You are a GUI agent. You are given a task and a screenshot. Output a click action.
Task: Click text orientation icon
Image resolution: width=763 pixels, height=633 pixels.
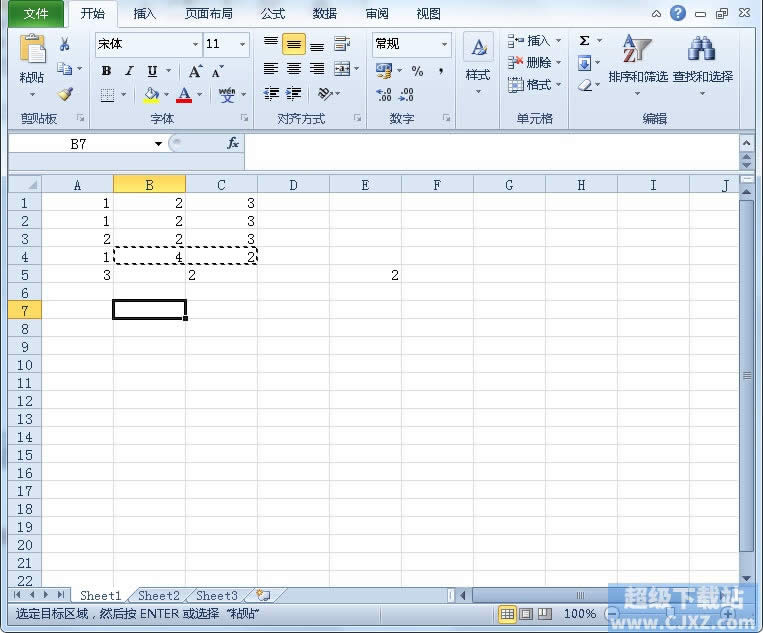point(325,93)
